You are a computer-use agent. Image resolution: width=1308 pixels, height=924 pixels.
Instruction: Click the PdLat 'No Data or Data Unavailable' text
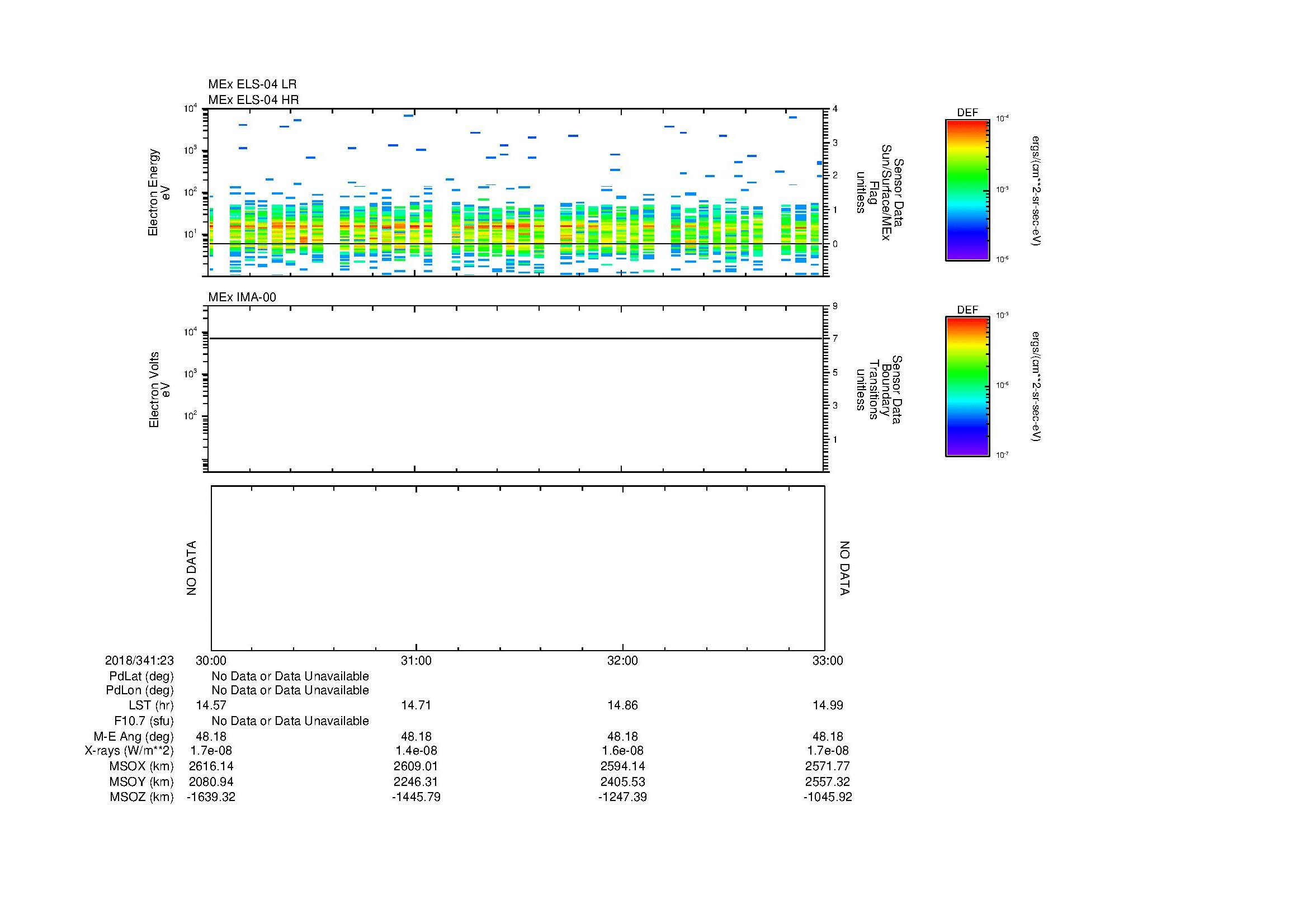click(x=291, y=676)
